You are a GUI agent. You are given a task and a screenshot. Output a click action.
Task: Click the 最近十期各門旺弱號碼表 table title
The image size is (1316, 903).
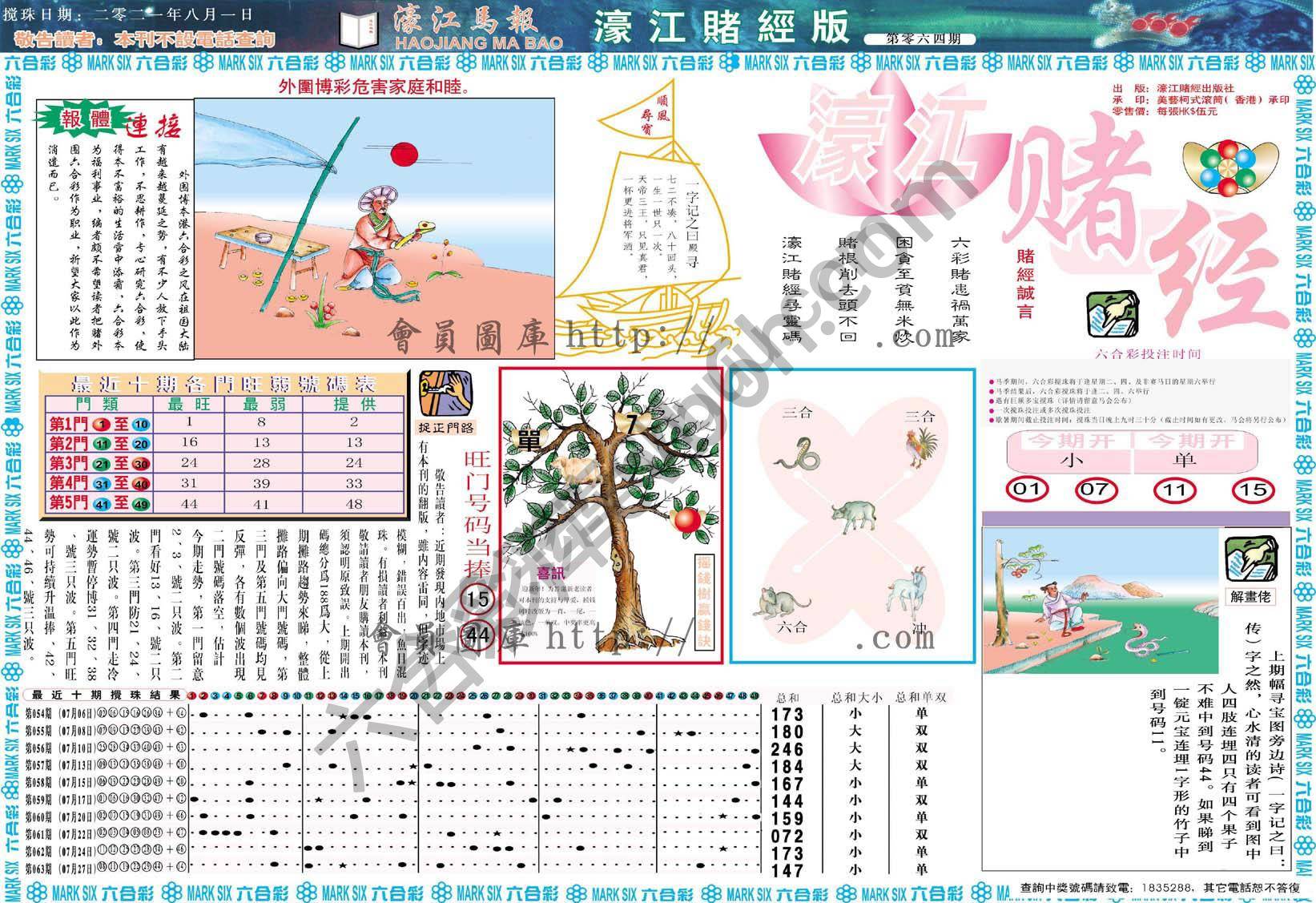click(x=223, y=383)
